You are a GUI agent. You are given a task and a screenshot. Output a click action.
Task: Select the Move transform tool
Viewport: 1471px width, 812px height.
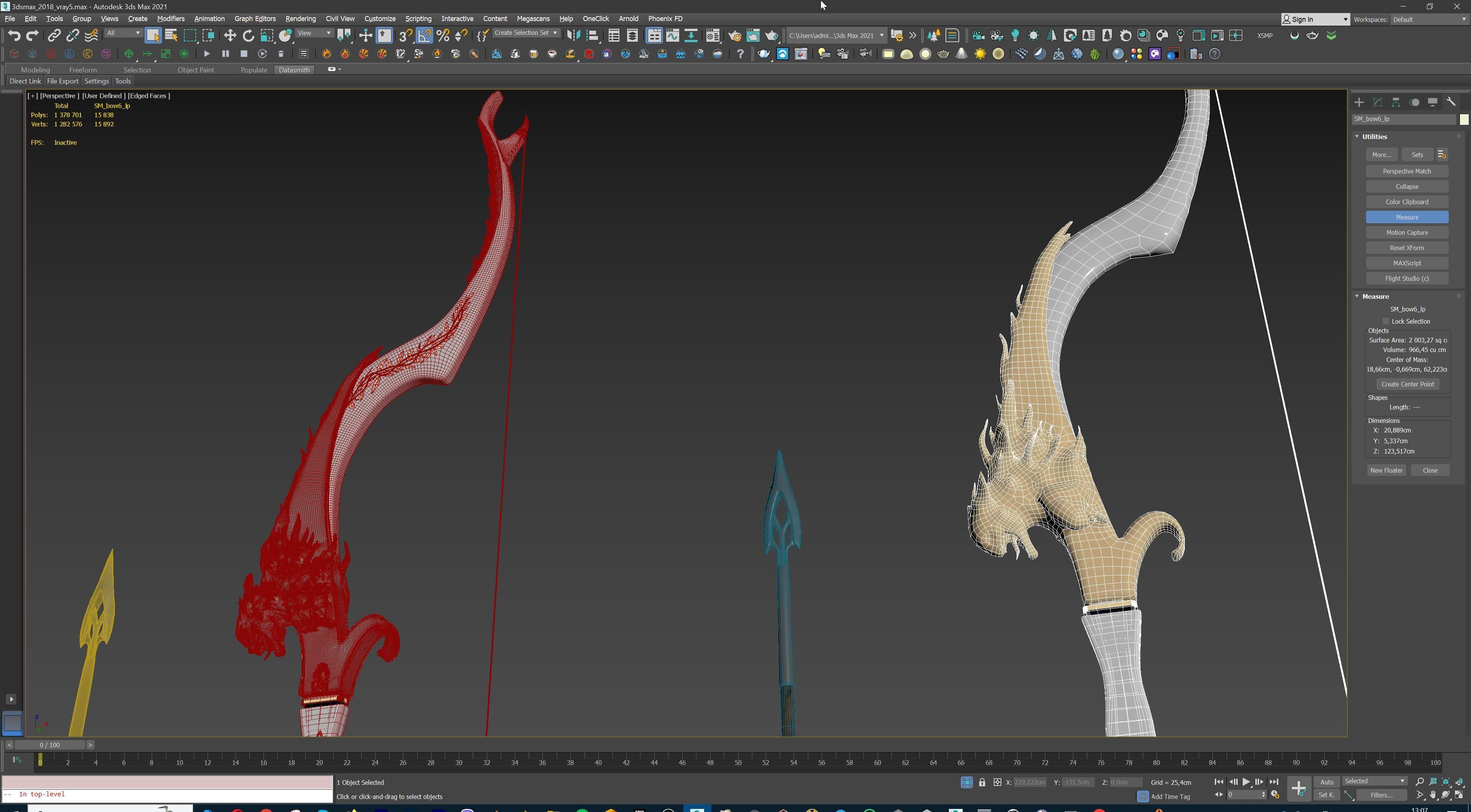pyautogui.click(x=229, y=35)
